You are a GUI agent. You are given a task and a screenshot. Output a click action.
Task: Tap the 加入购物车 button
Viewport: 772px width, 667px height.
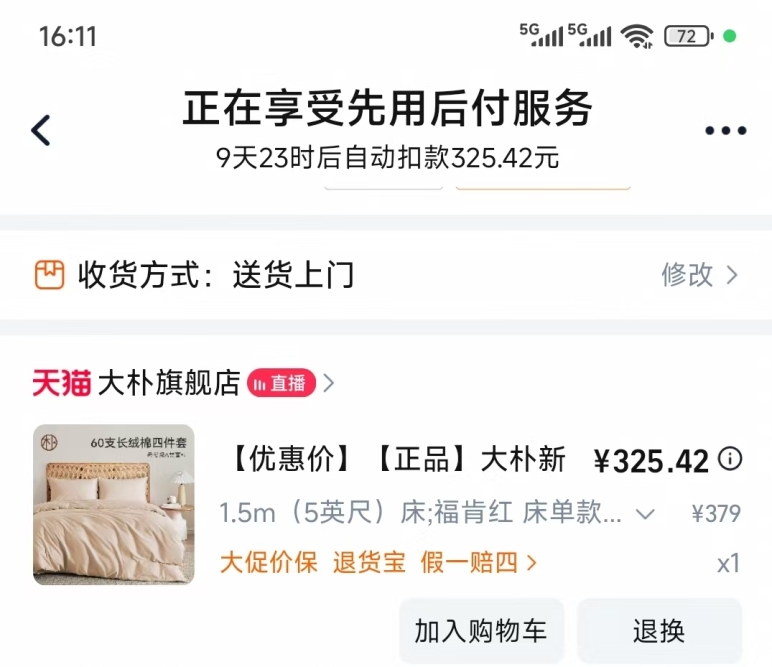[481, 631]
